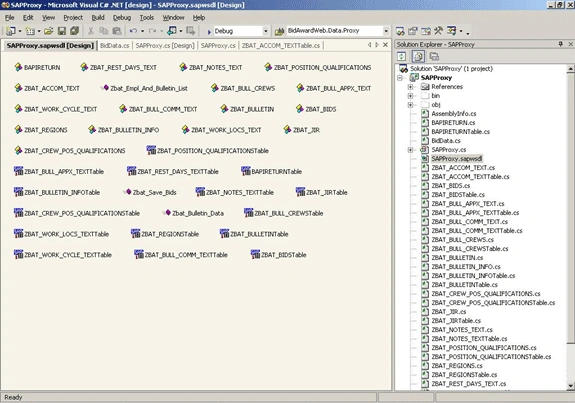Switch to the ZBAT_ACCOM_TEXTTable.cs tab
This screenshot has width=575, height=403.
pyautogui.click(x=281, y=45)
